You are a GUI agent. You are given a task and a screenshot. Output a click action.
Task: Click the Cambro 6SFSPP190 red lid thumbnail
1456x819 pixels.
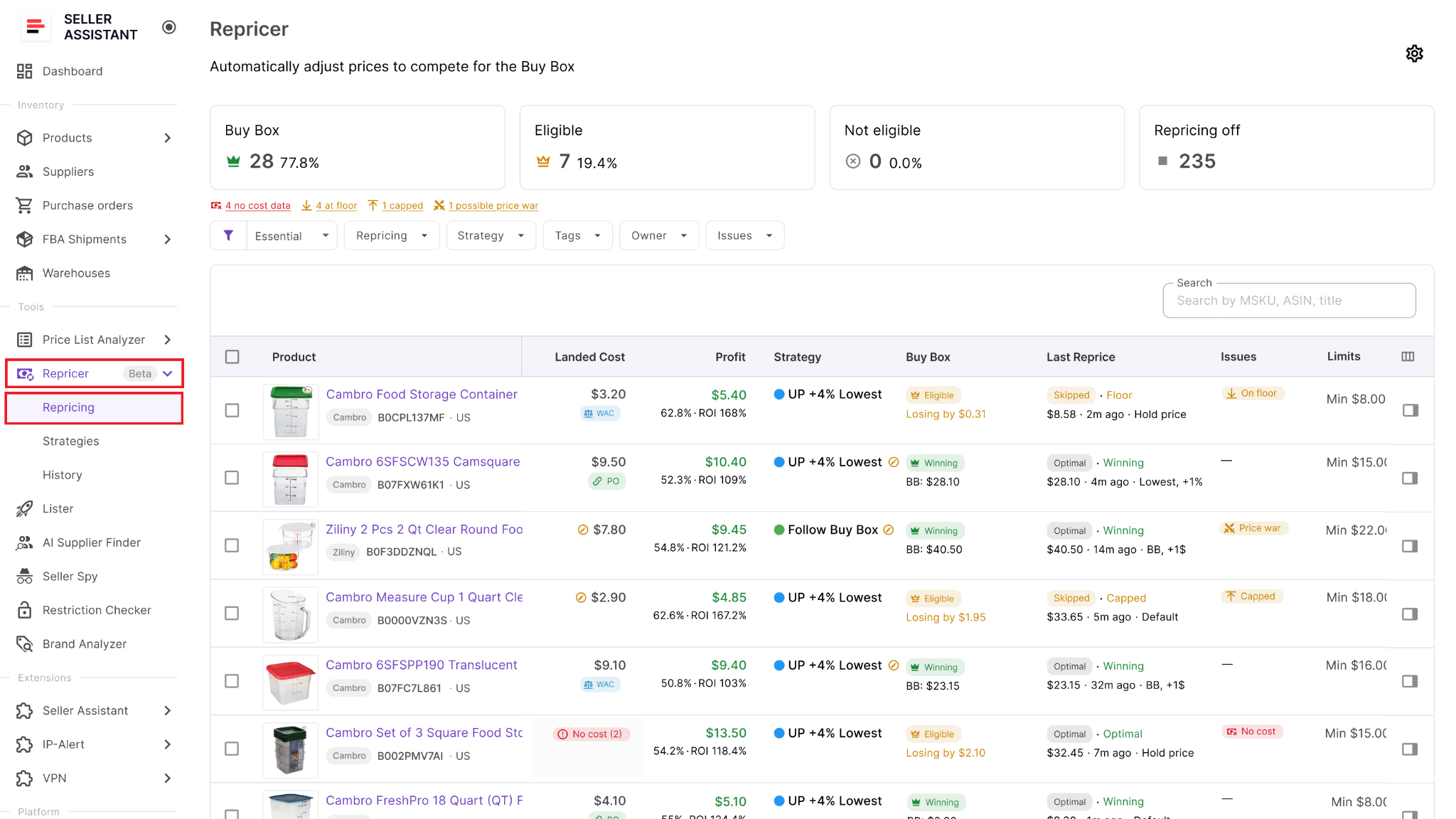tap(290, 682)
